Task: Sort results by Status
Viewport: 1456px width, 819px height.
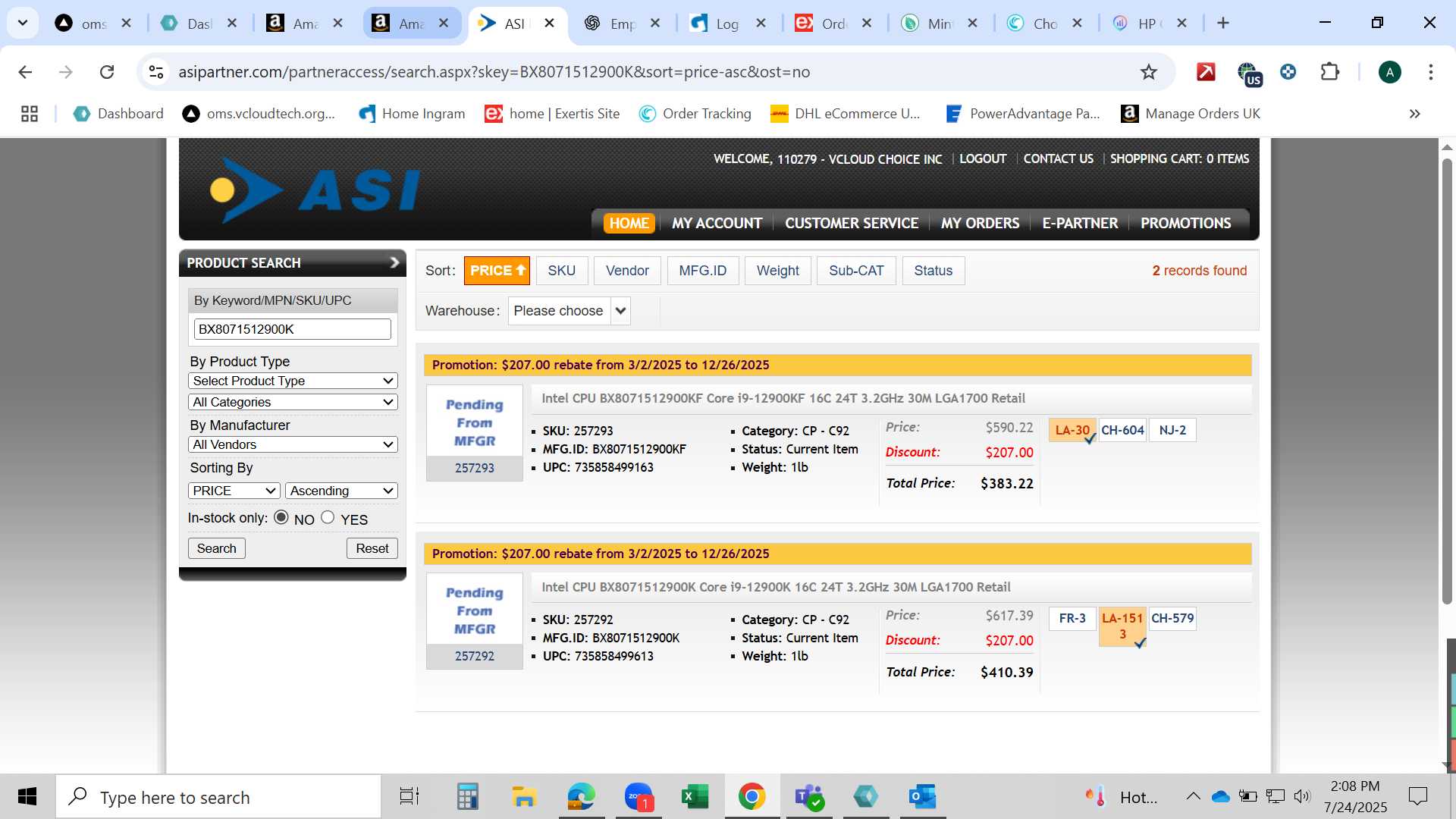Action: click(934, 271)
